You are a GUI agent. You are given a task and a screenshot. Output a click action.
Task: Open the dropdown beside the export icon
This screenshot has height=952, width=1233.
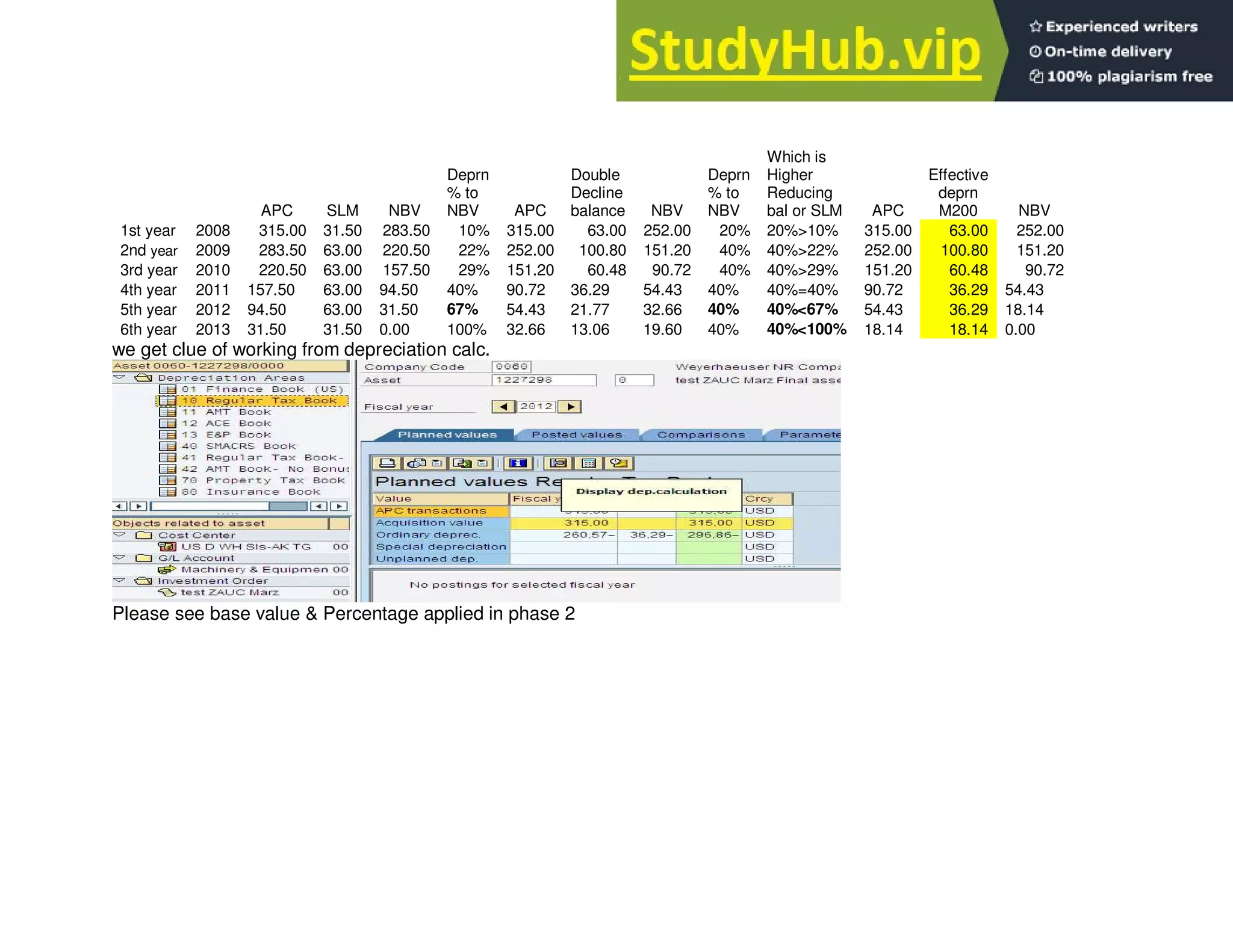483,463
